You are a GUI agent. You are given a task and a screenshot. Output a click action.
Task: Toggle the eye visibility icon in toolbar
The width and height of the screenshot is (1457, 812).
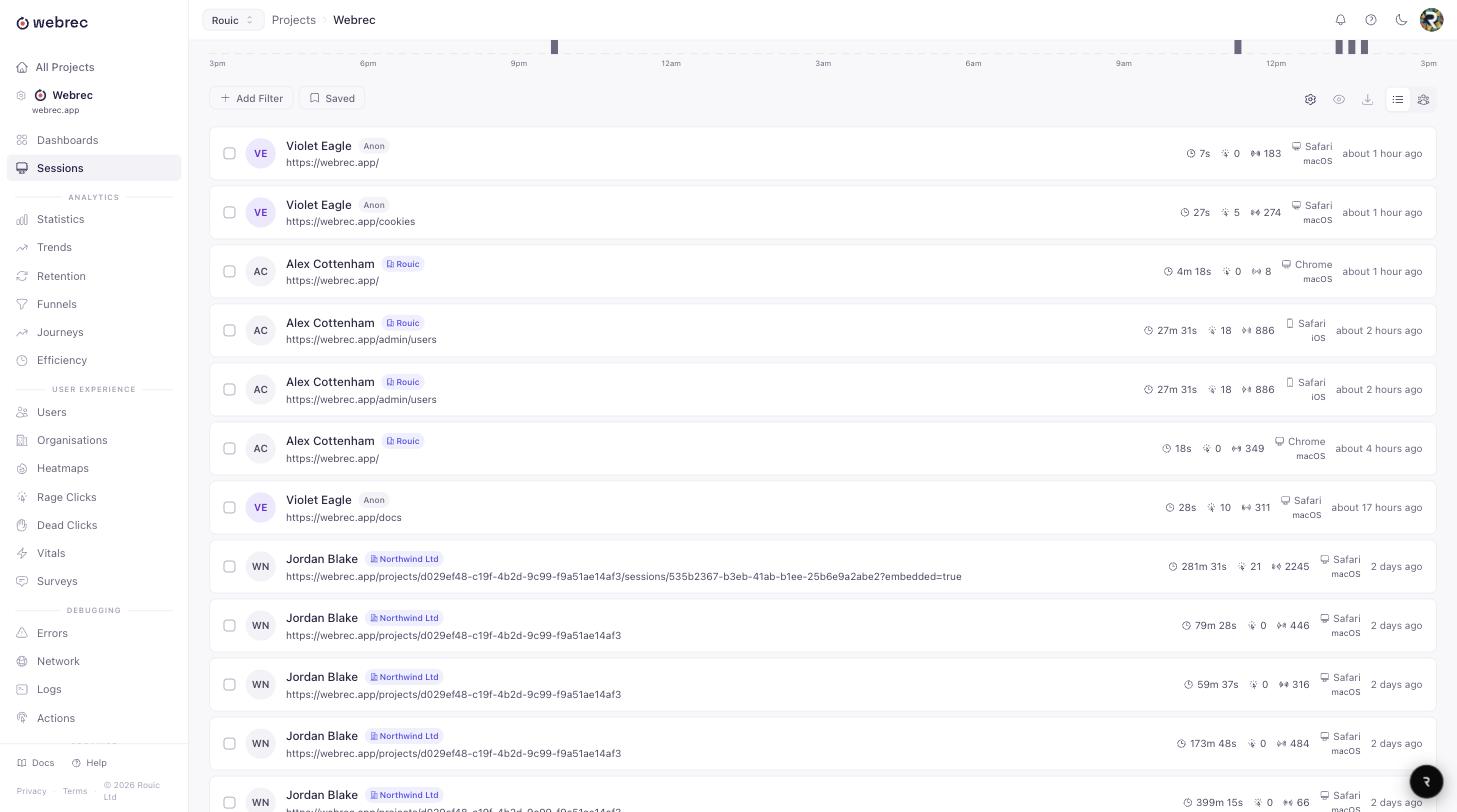(x=1339, y=99)
